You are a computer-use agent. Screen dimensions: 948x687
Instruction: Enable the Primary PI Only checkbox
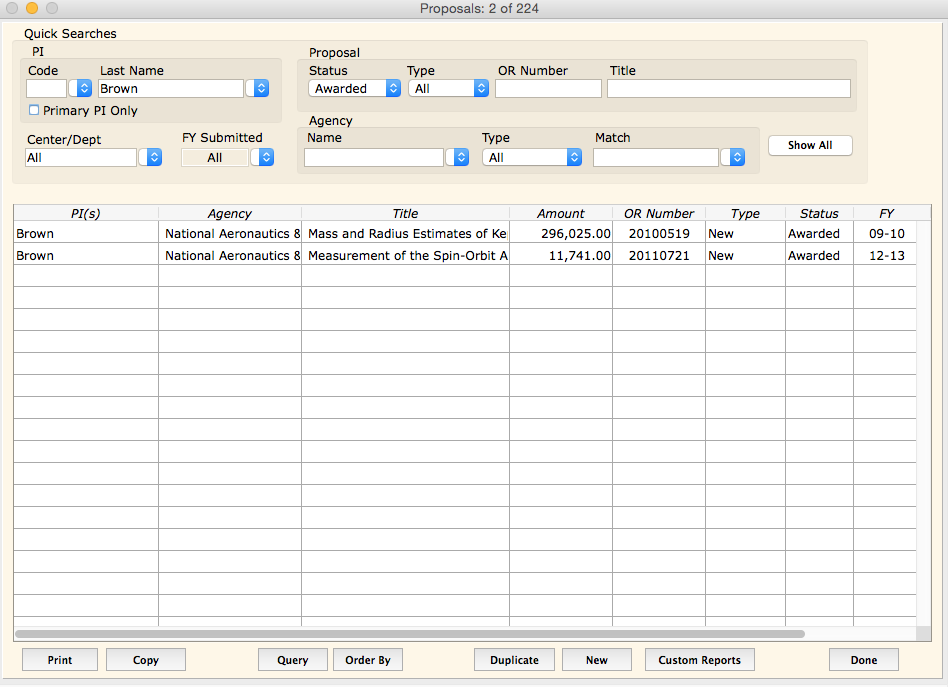35,111
